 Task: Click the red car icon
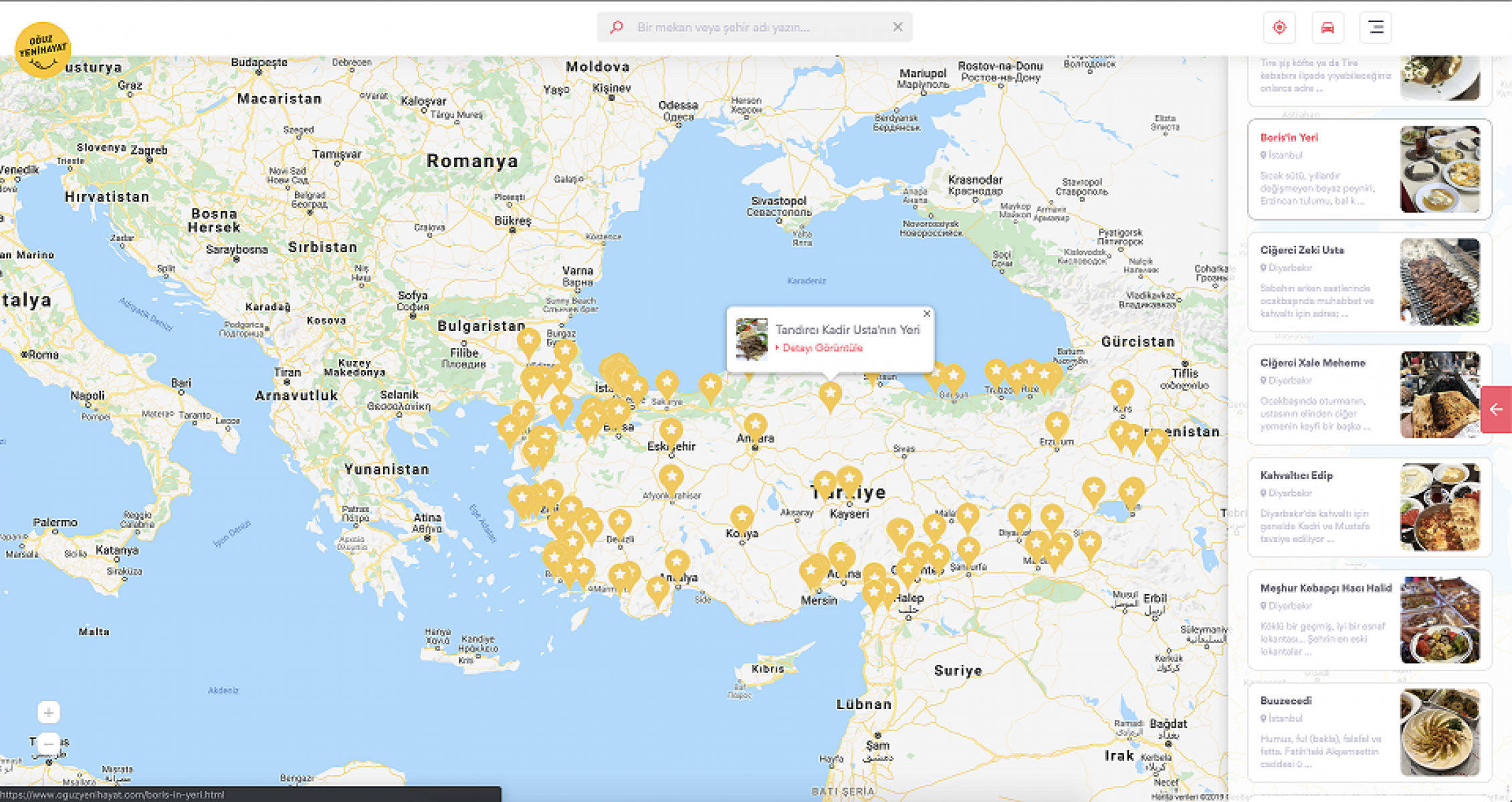tap(1327, 27)
